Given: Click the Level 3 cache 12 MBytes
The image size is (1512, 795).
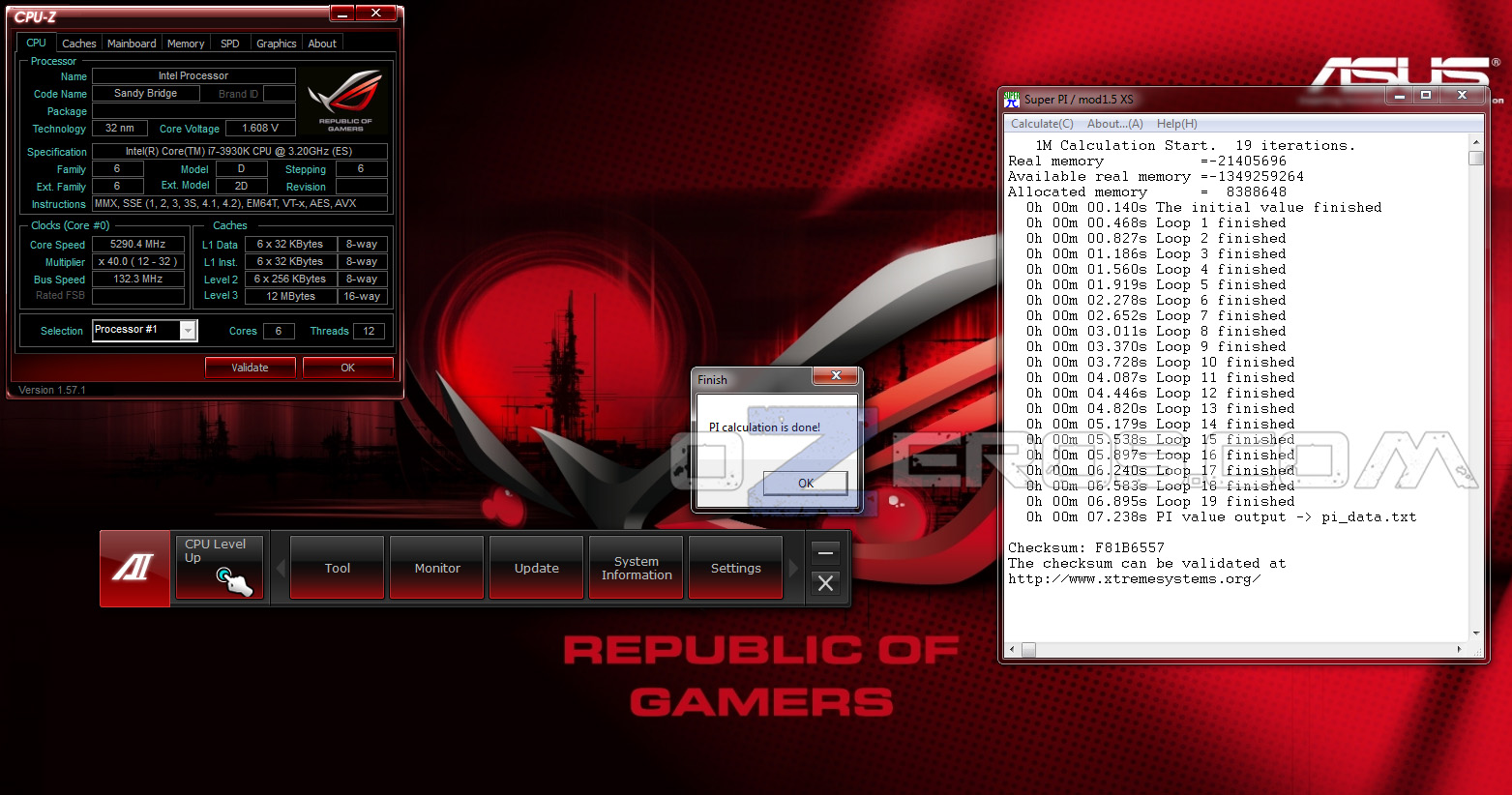Looking at the screenshot, I should (291, 297).
